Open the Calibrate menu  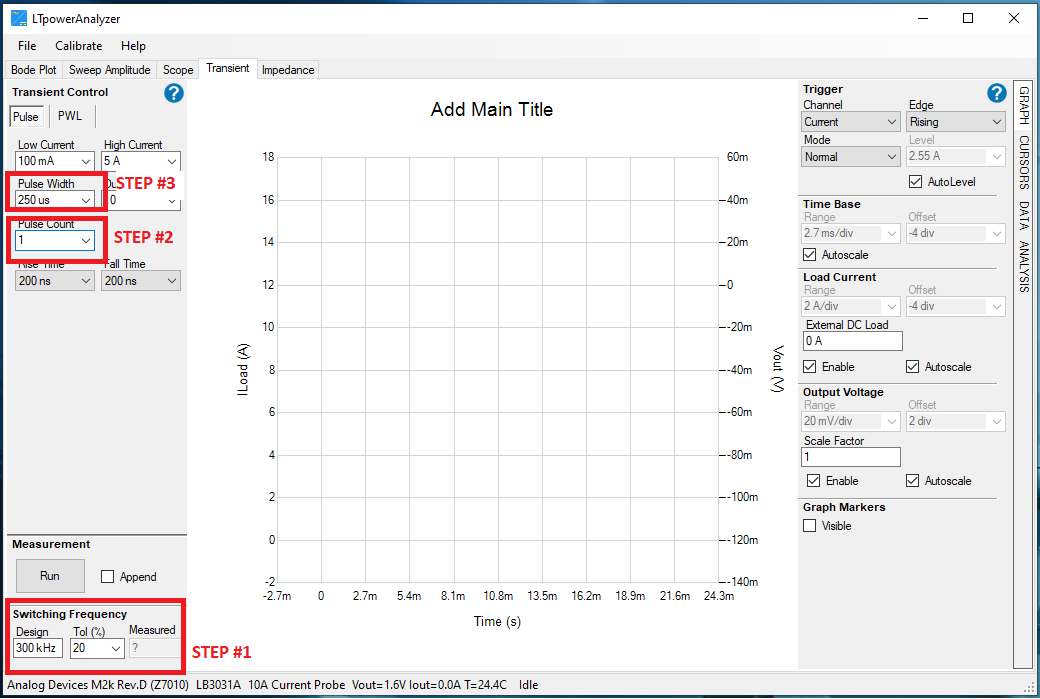tap(78, 45)
